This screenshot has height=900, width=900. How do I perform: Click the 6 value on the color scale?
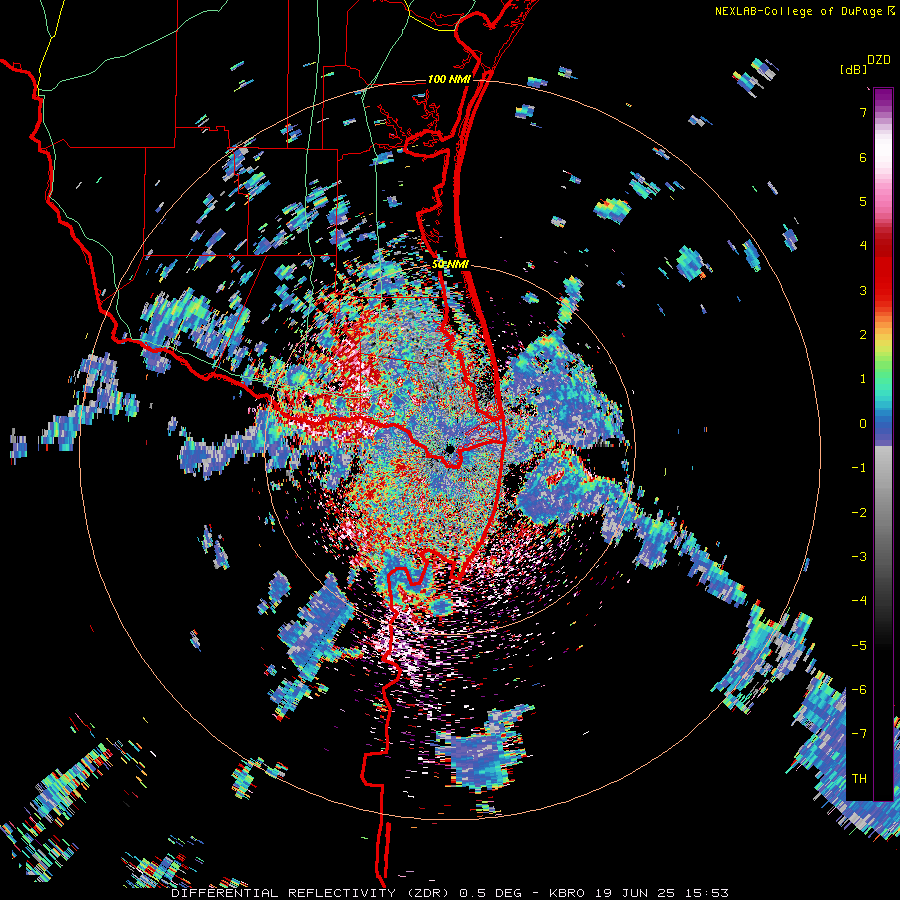click(x=863, y=157)
